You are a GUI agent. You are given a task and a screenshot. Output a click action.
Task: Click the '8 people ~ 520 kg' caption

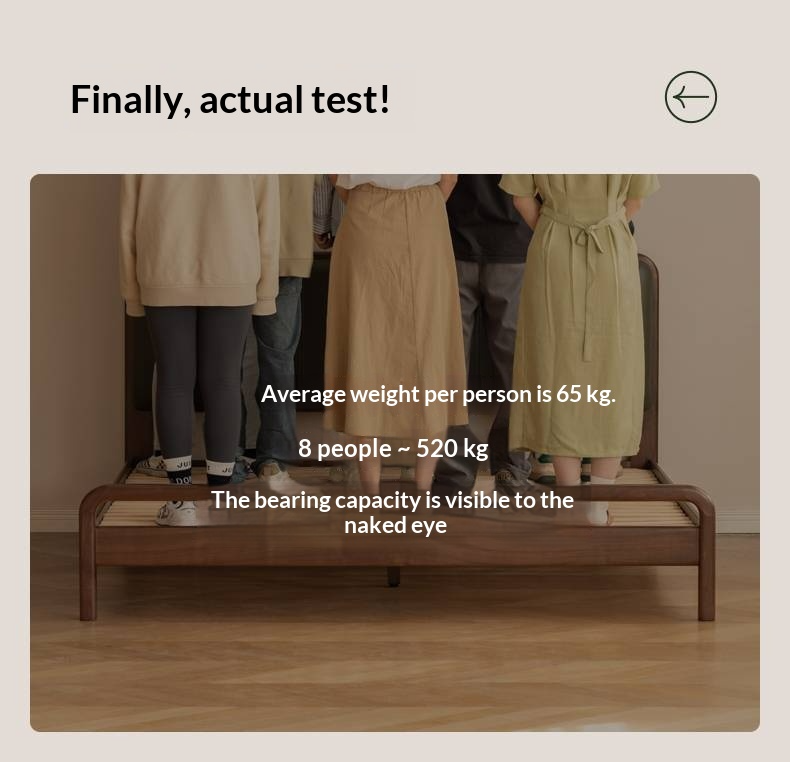[393, 449]
